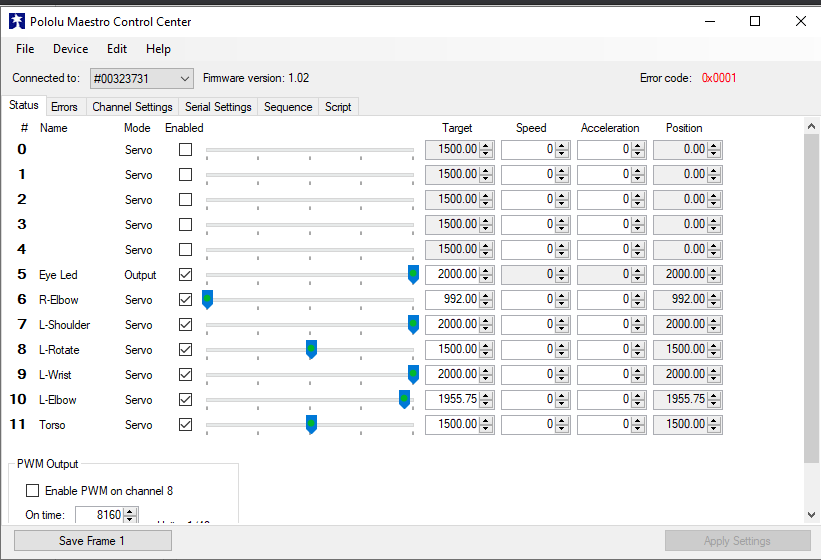The image size is (821, 560).
Task: Switch to the Errors tab
Action: [64, 107]
